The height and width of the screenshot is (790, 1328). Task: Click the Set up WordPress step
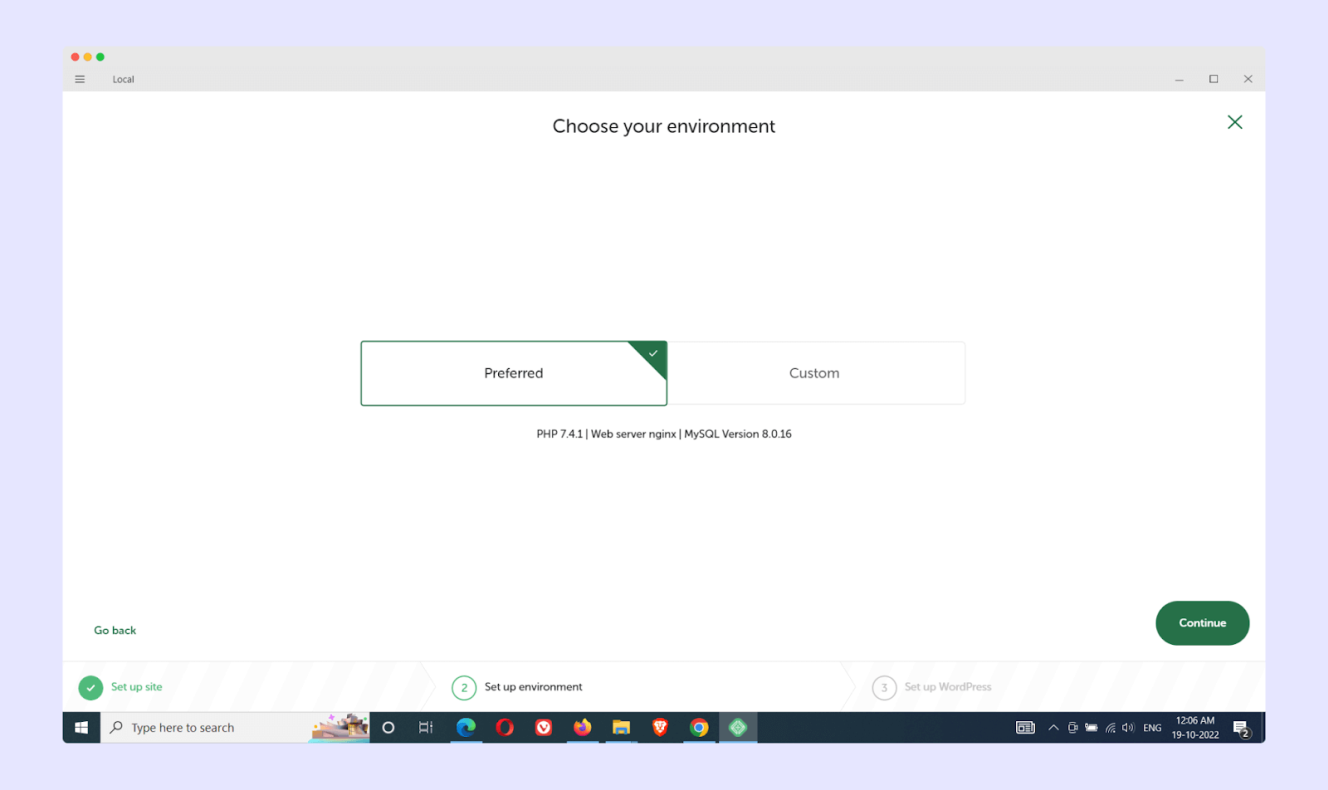pyautogui.click(x=948, y=687)
